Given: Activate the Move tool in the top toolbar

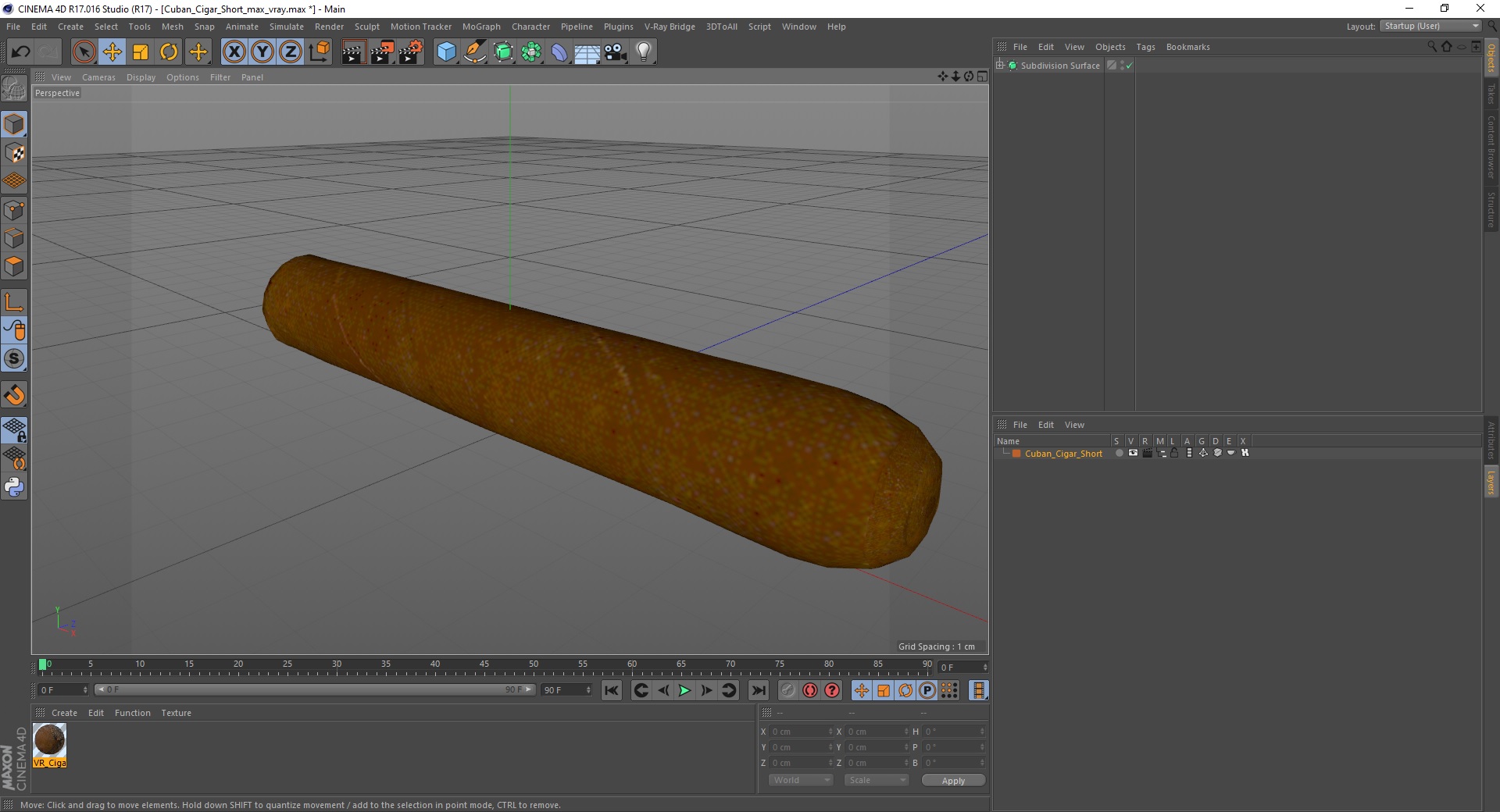Looking at the screenshot, I should [x=112, y=52].
